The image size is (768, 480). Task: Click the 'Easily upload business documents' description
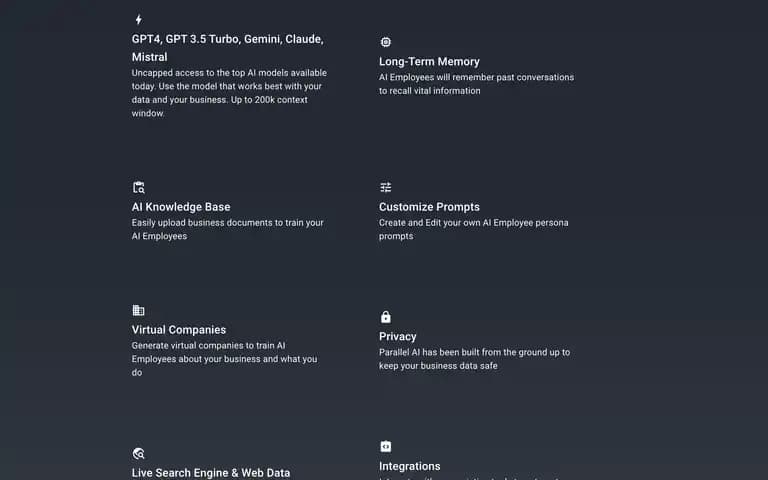(x=228, y=229)
